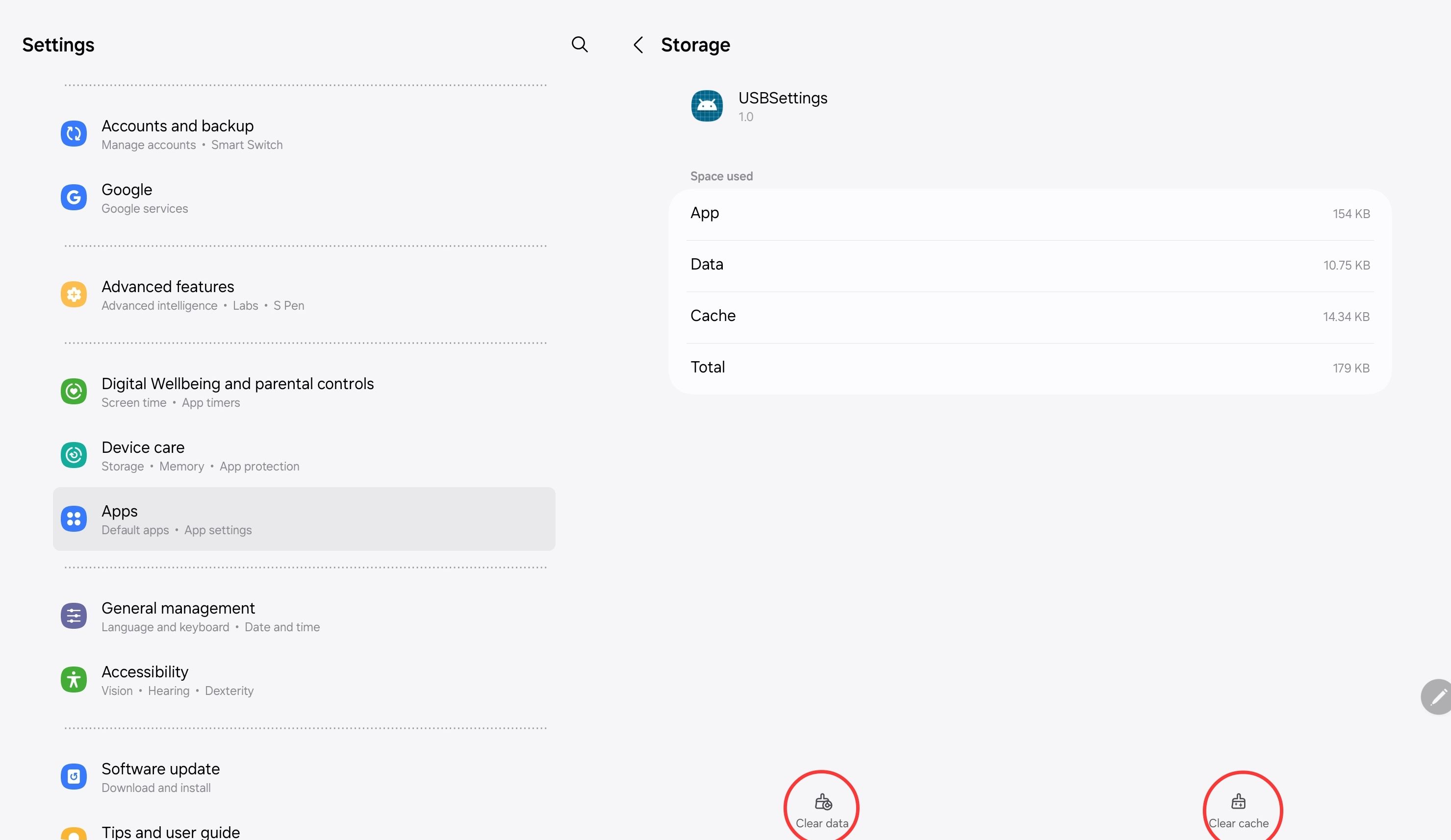1451x840 pixels.
Task: Click the Accessibility icon
Action: click(x=74, y=680)
